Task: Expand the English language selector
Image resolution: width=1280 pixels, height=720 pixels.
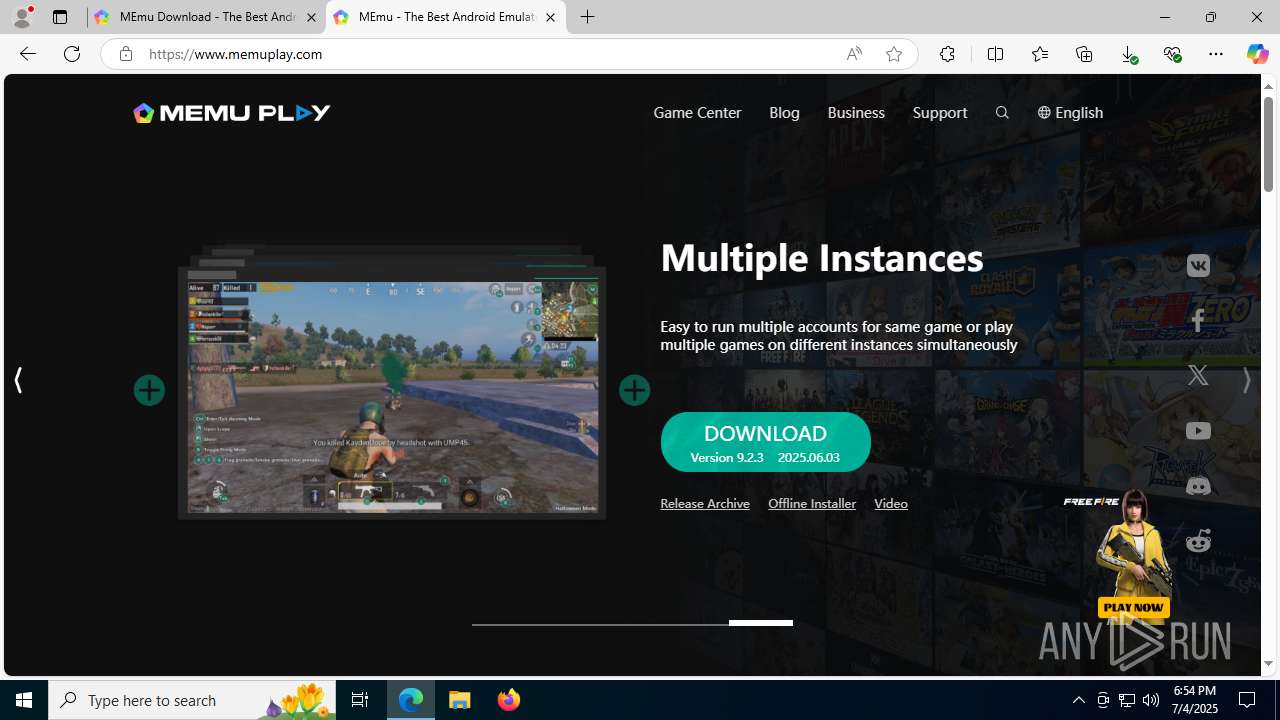Action: [x=1070, y=113]
